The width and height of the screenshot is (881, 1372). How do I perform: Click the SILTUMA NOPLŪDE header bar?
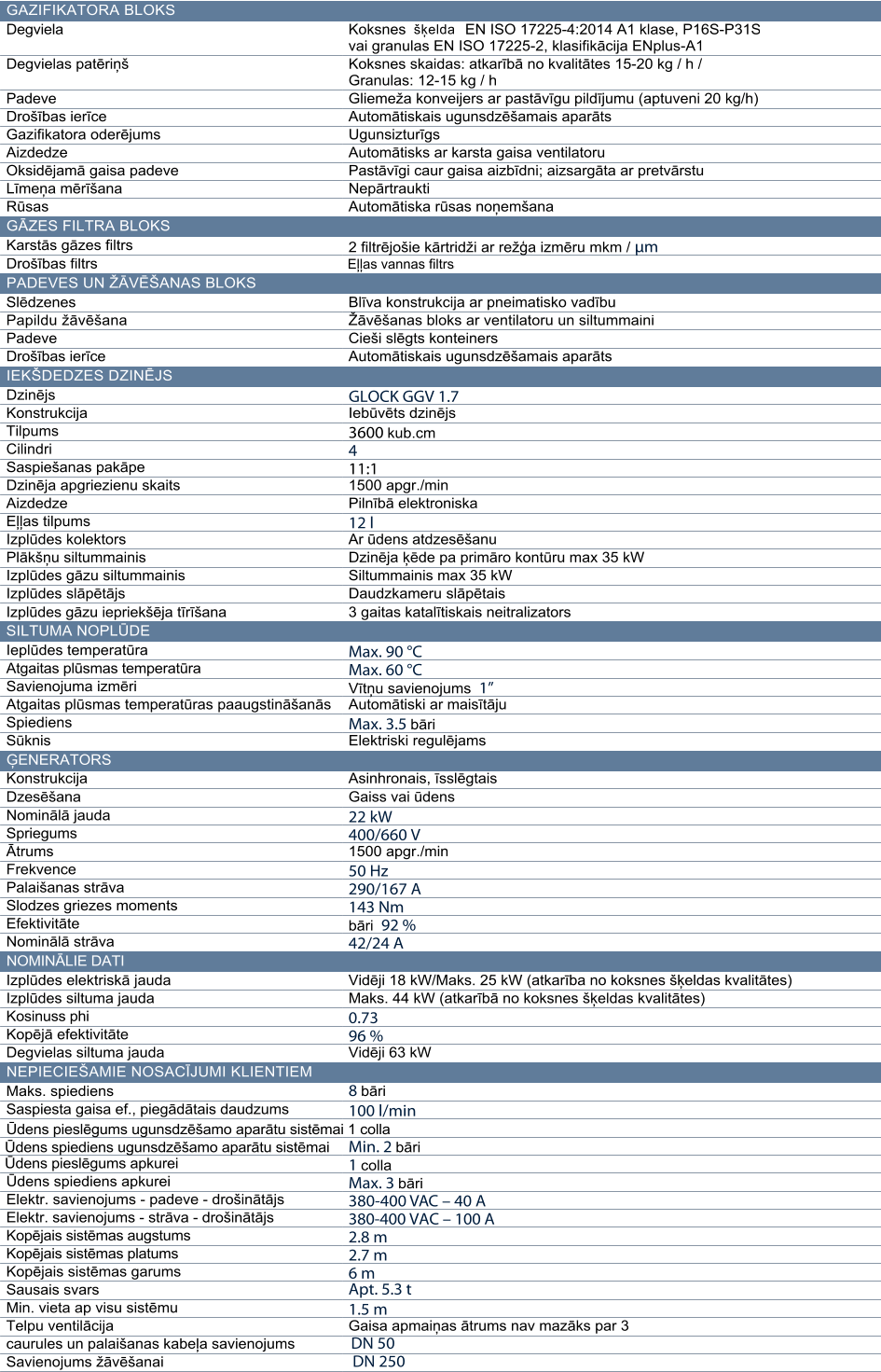coord(440,631)
